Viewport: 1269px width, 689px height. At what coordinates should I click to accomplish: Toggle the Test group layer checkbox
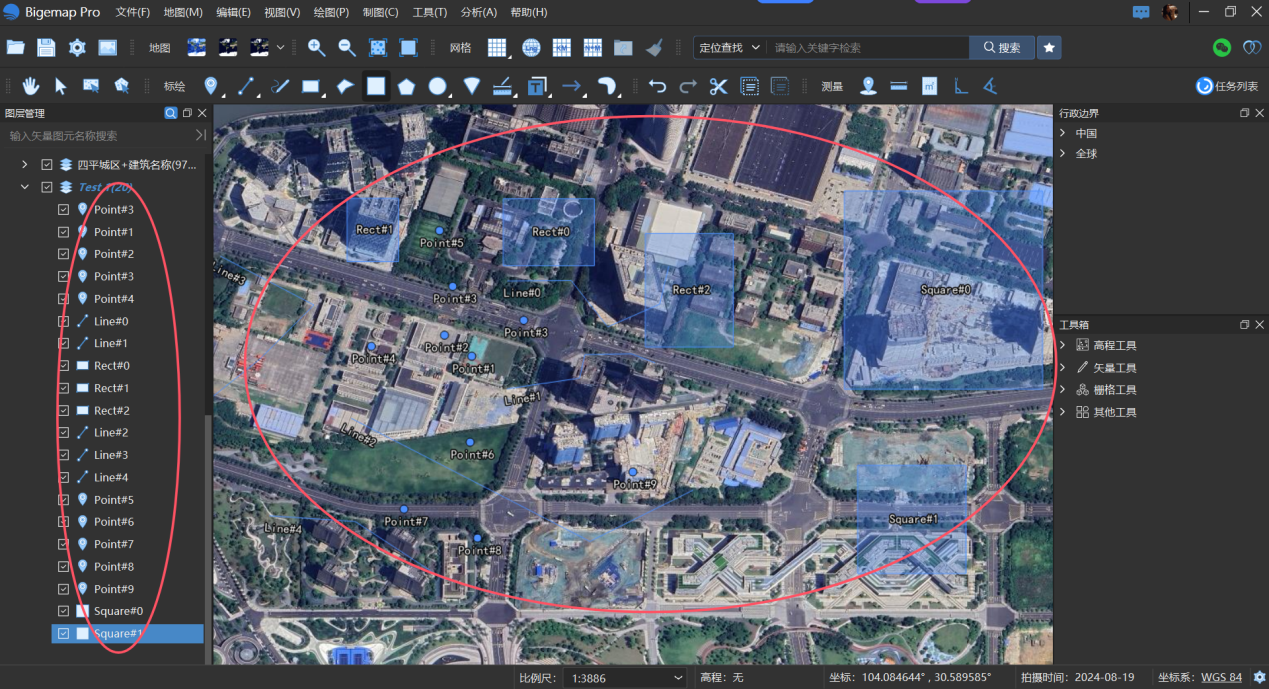[x=46, y=187]
